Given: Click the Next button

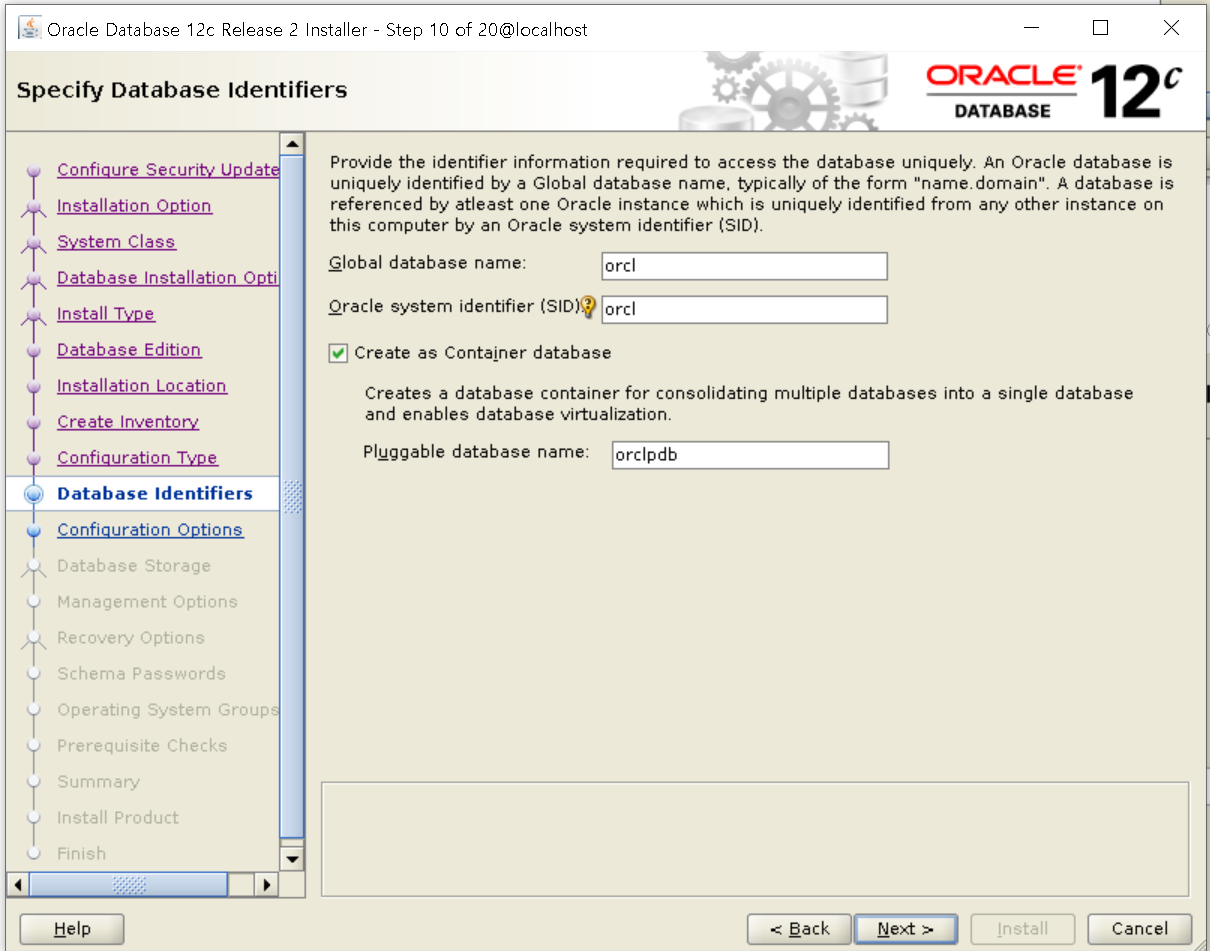Looking at the screenshot, I should tap(905, 929).
